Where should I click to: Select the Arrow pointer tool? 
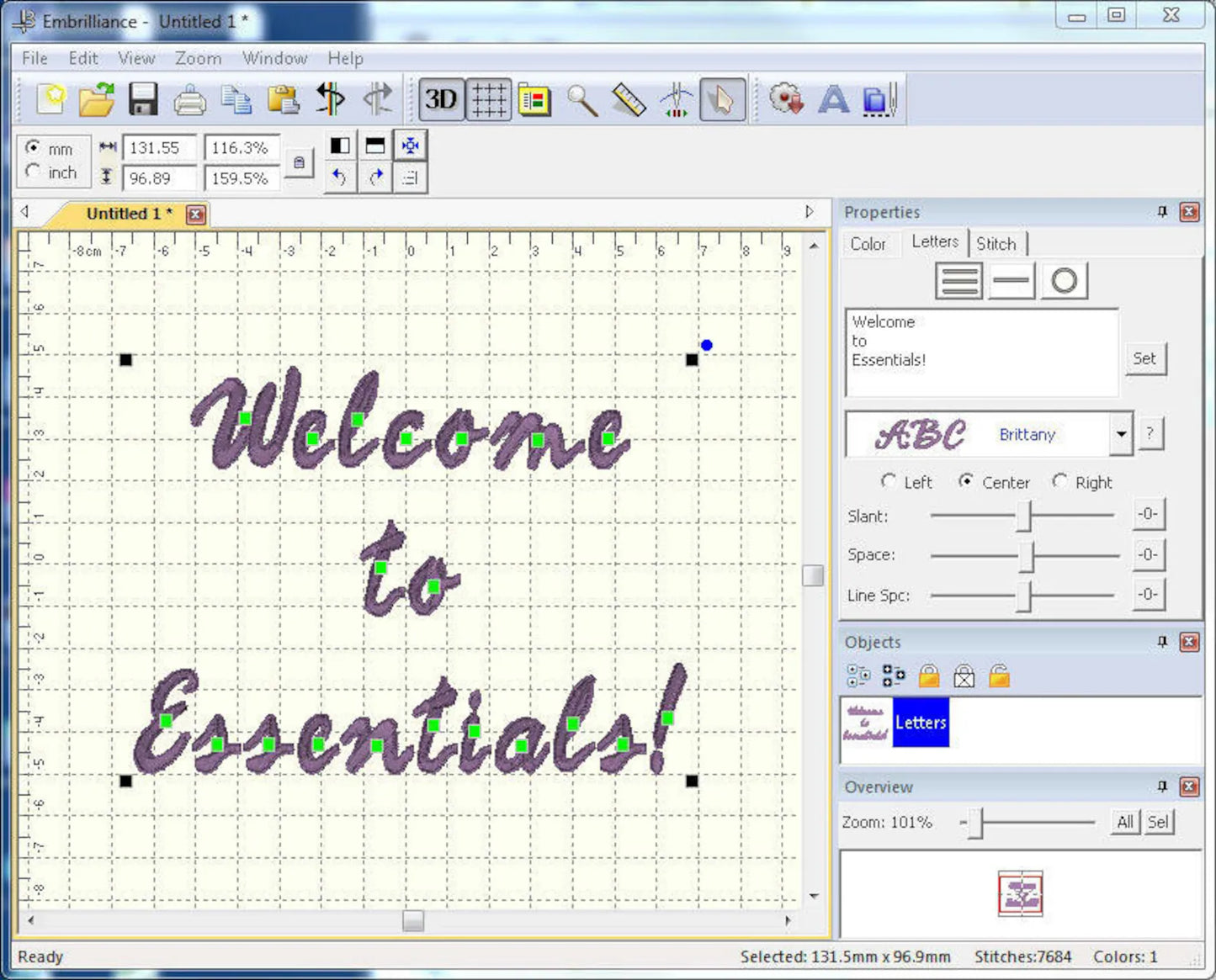coord(721,98)
